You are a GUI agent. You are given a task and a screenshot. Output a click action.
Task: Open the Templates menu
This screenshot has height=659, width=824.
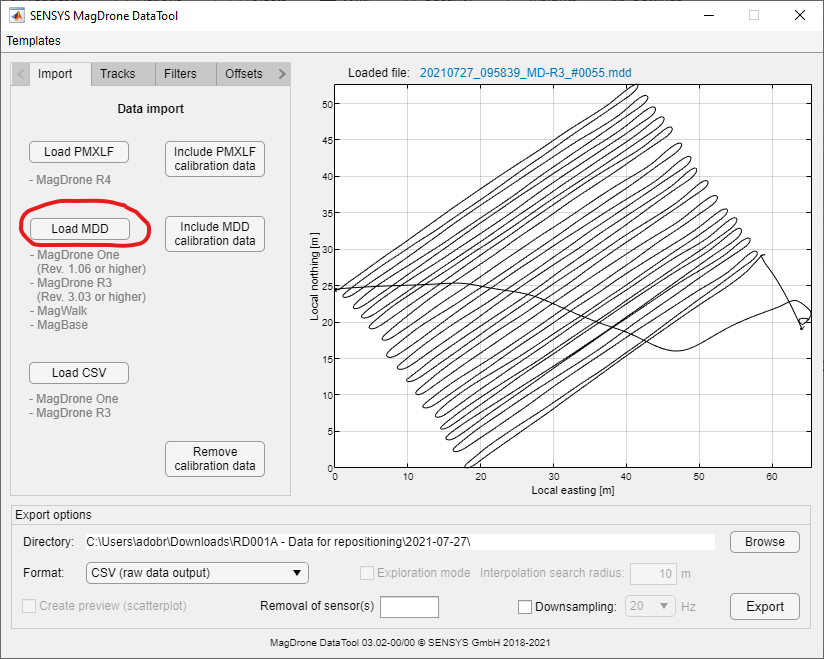(x=34, y=41)
